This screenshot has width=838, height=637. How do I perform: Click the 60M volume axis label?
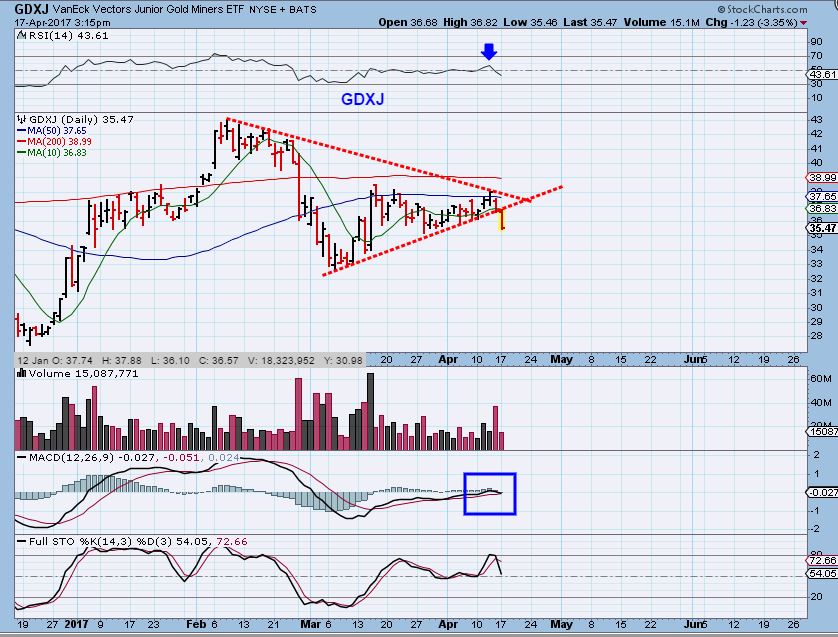820,379
